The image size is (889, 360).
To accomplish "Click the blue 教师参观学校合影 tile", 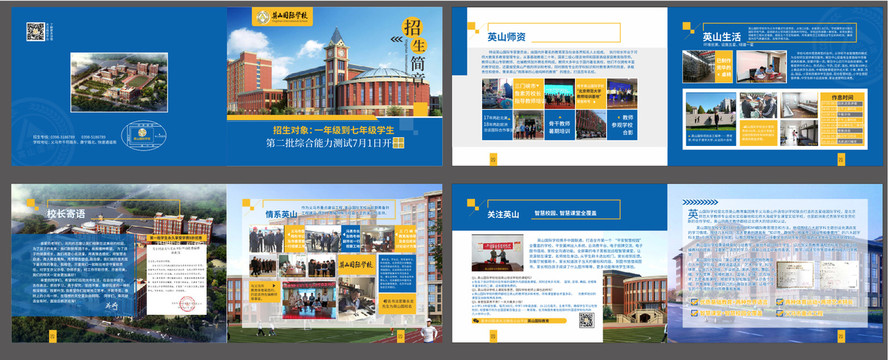I will point(621,125).
